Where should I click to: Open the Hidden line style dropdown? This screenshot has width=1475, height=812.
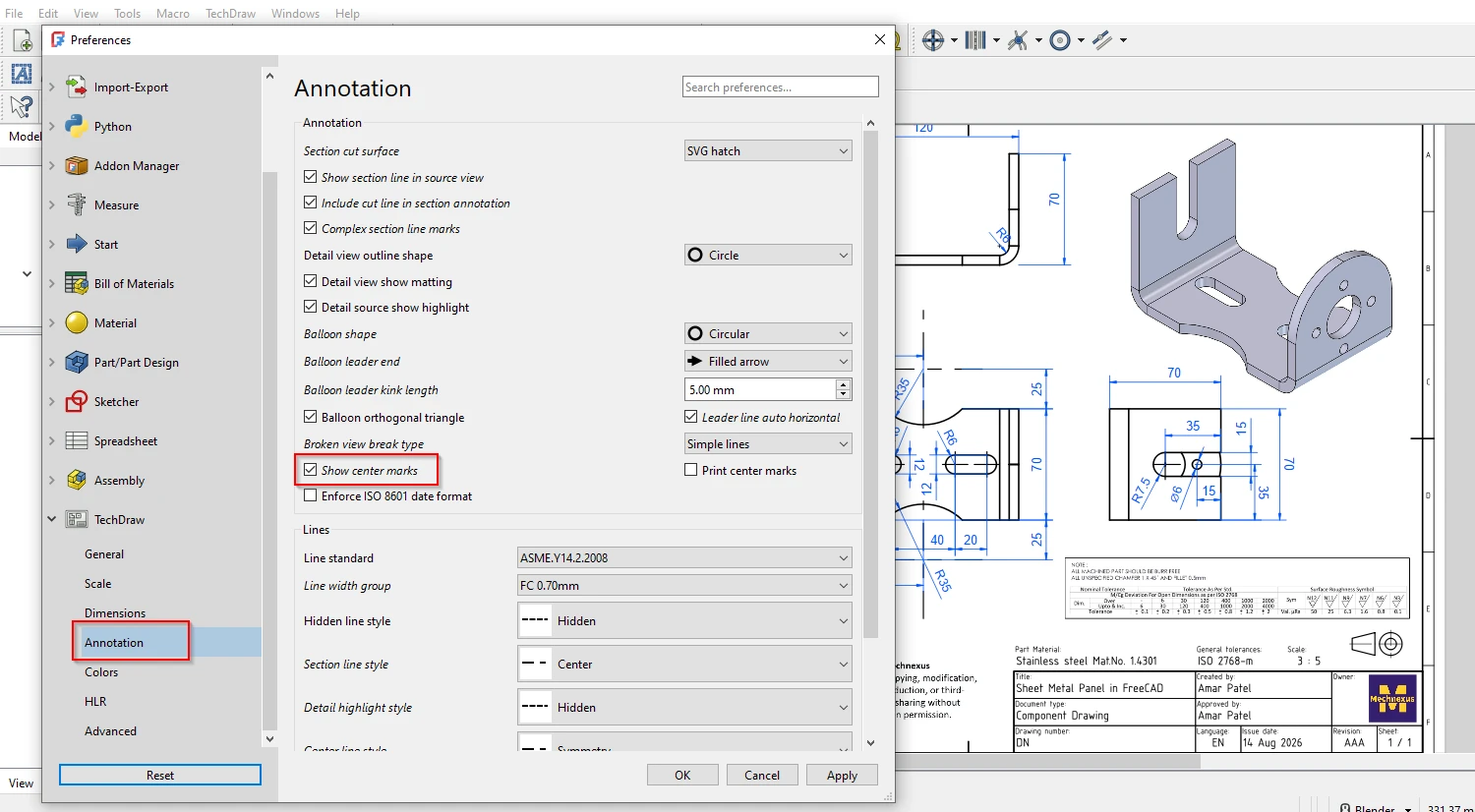point(684,620)
